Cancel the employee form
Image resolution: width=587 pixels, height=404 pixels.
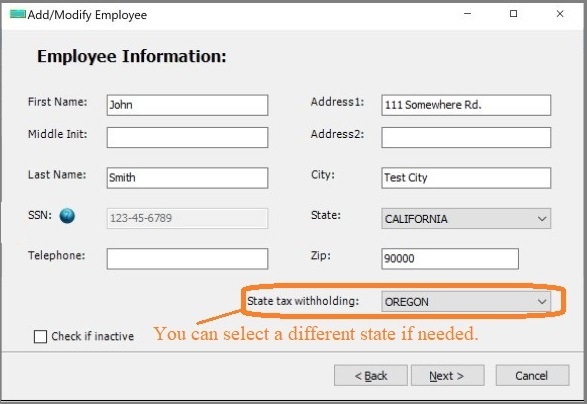coord(532,376)
